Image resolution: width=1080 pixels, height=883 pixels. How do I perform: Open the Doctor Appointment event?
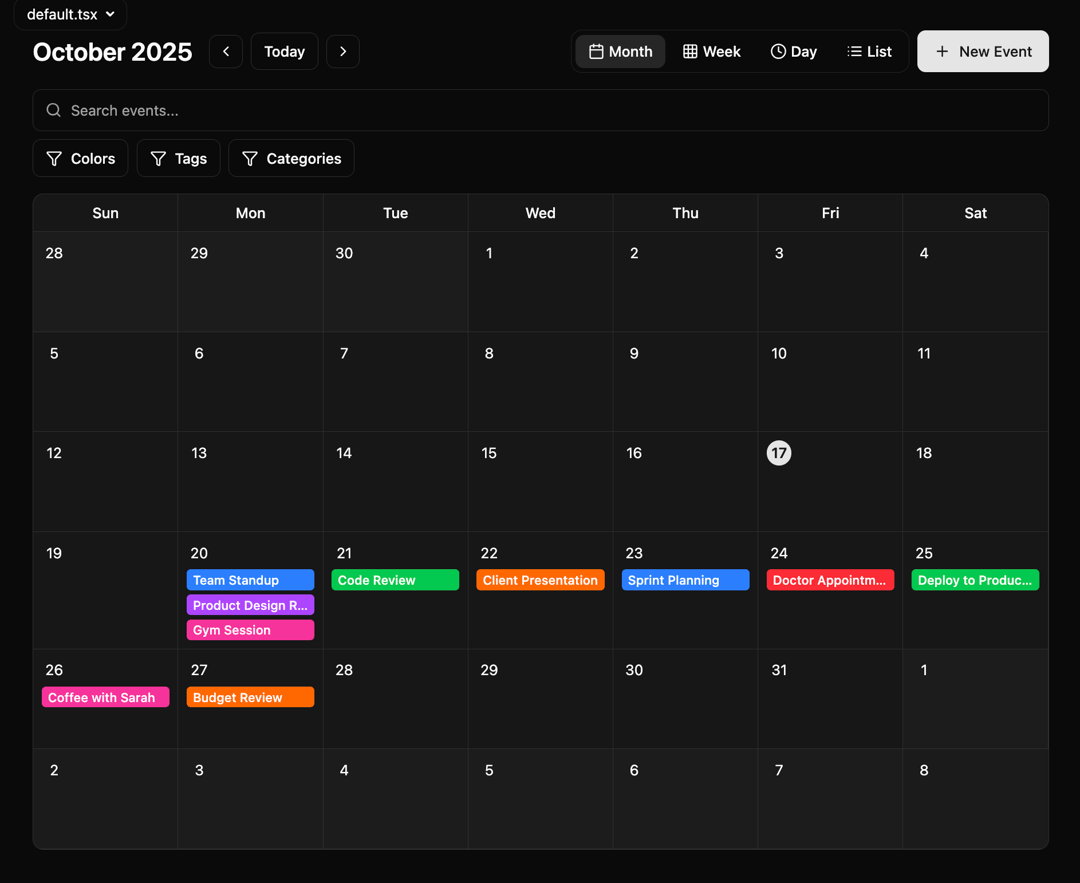pyautogui.click(x=831, y=580)
